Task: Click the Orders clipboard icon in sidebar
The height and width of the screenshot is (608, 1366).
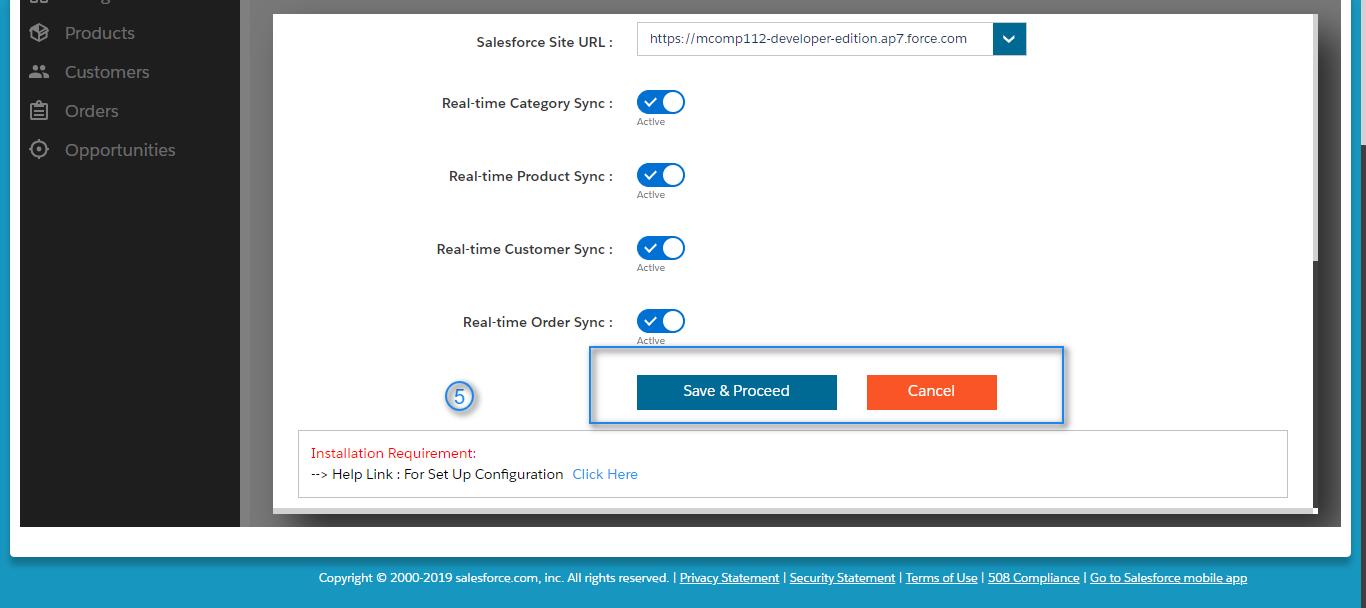Action: point(39,111)
